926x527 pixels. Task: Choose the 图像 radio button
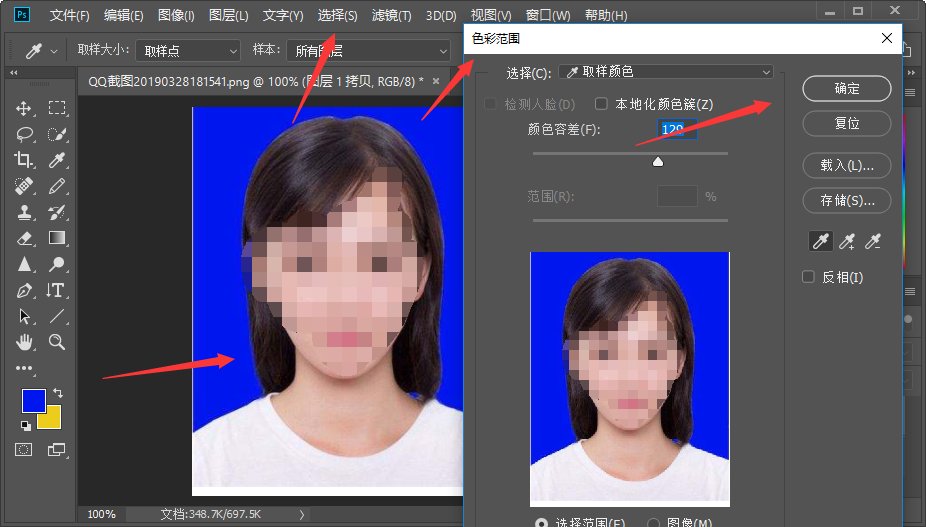coord(653,523)
